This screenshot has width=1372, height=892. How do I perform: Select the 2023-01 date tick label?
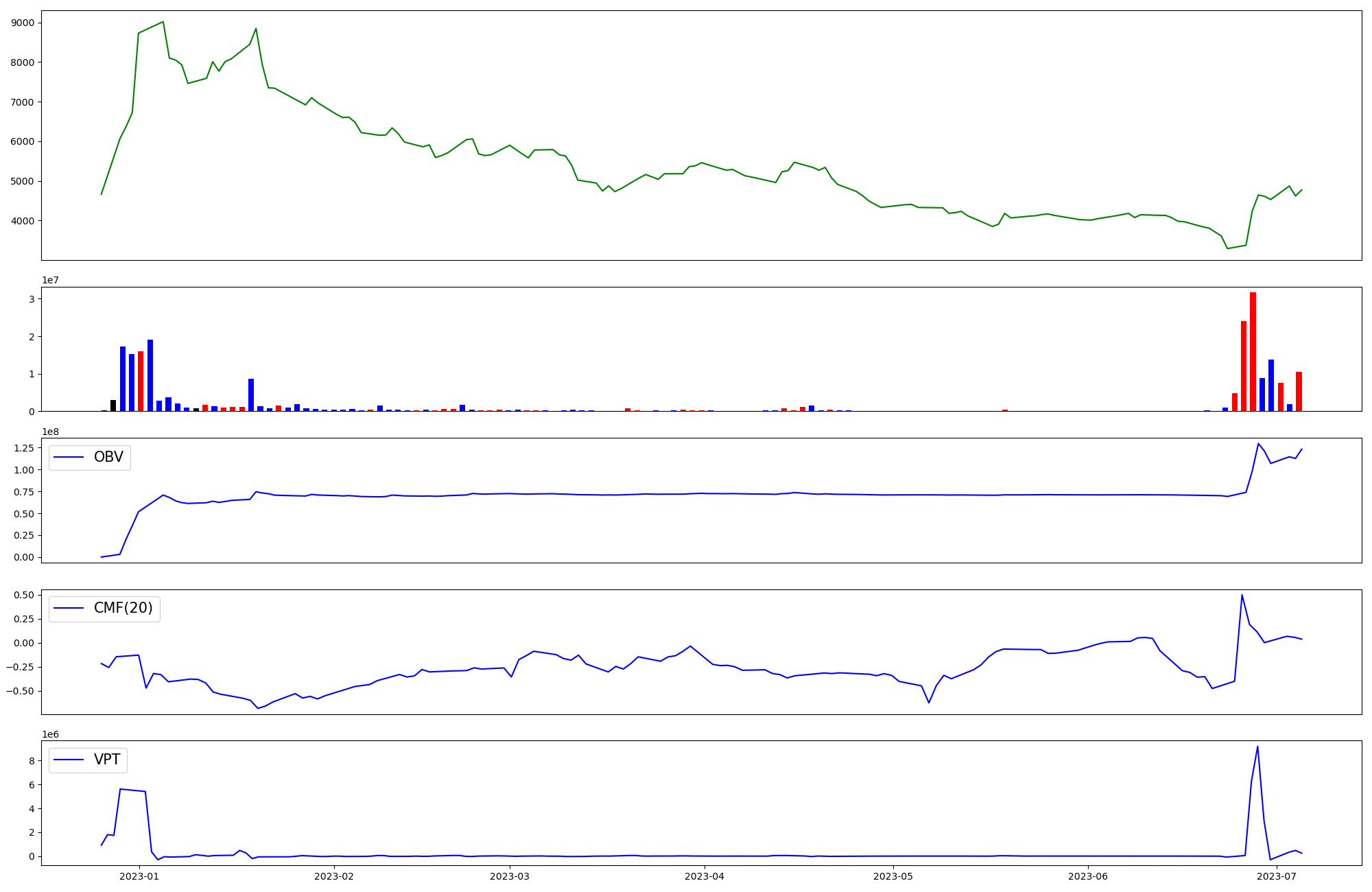[139, 876]
